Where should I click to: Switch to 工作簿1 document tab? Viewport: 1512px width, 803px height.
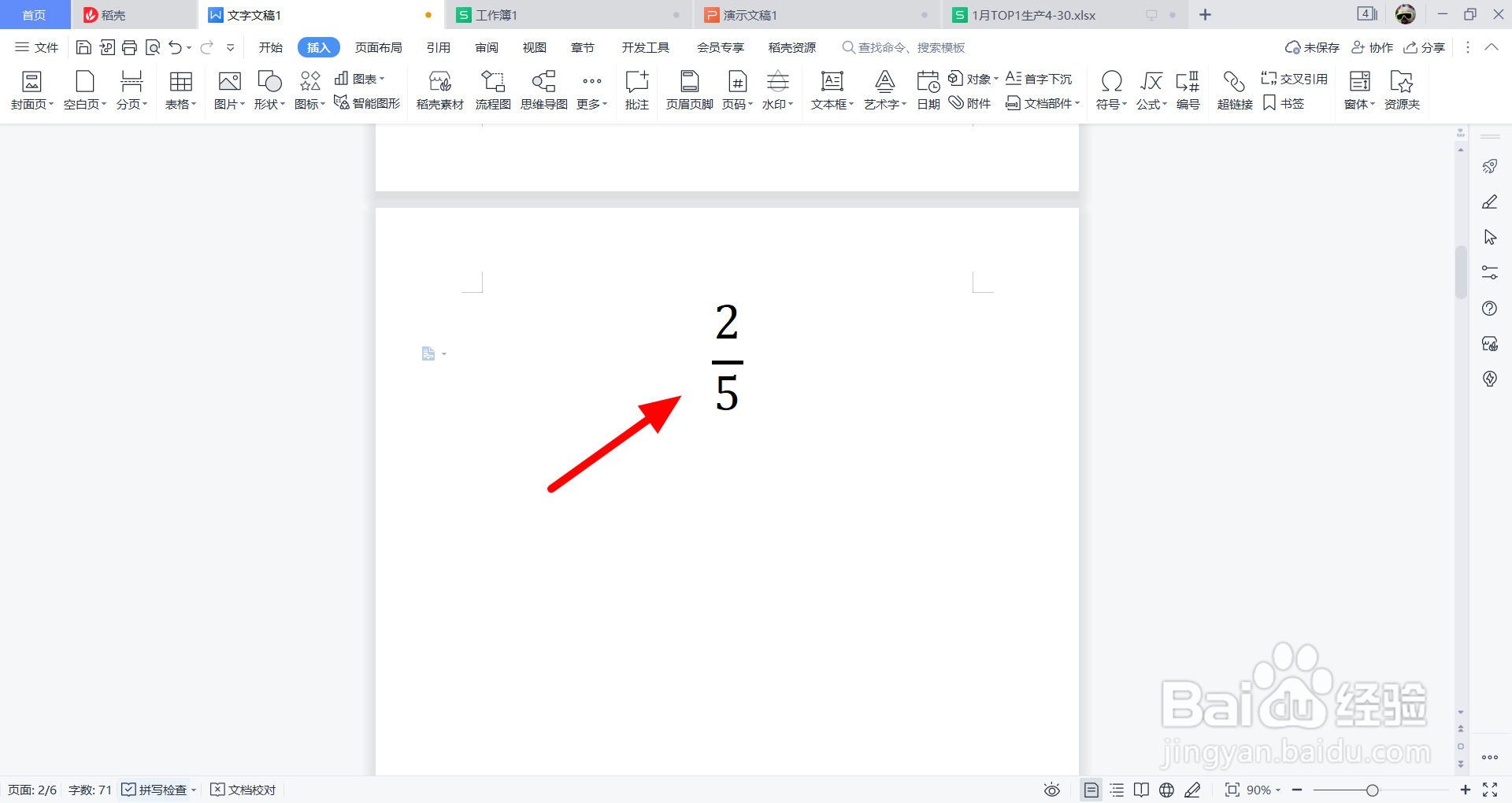point(567,15)
